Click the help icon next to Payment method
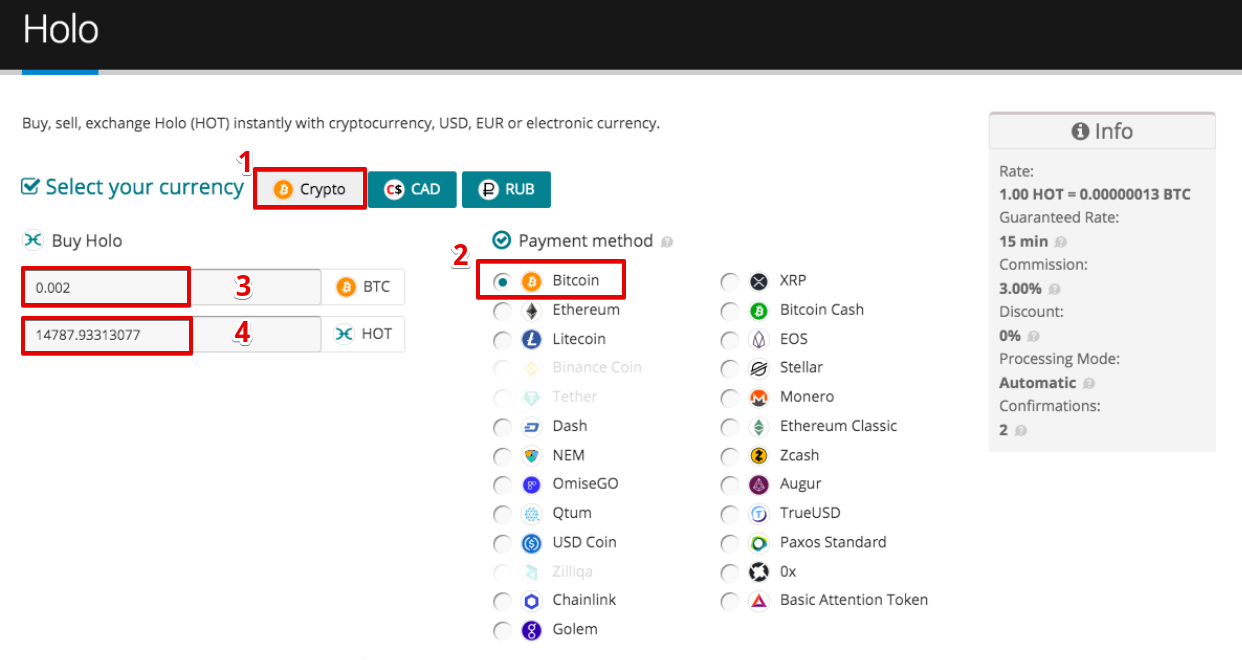1242x660 pixels. click(667, 242)
